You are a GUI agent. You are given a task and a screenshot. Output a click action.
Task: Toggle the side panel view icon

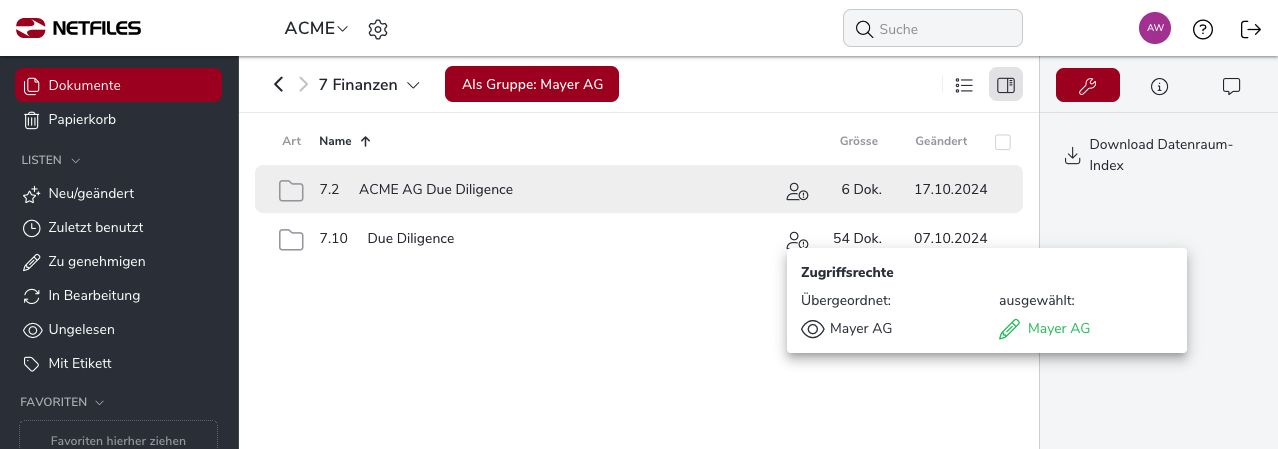pyautogui.click(x=1006, y=85)
